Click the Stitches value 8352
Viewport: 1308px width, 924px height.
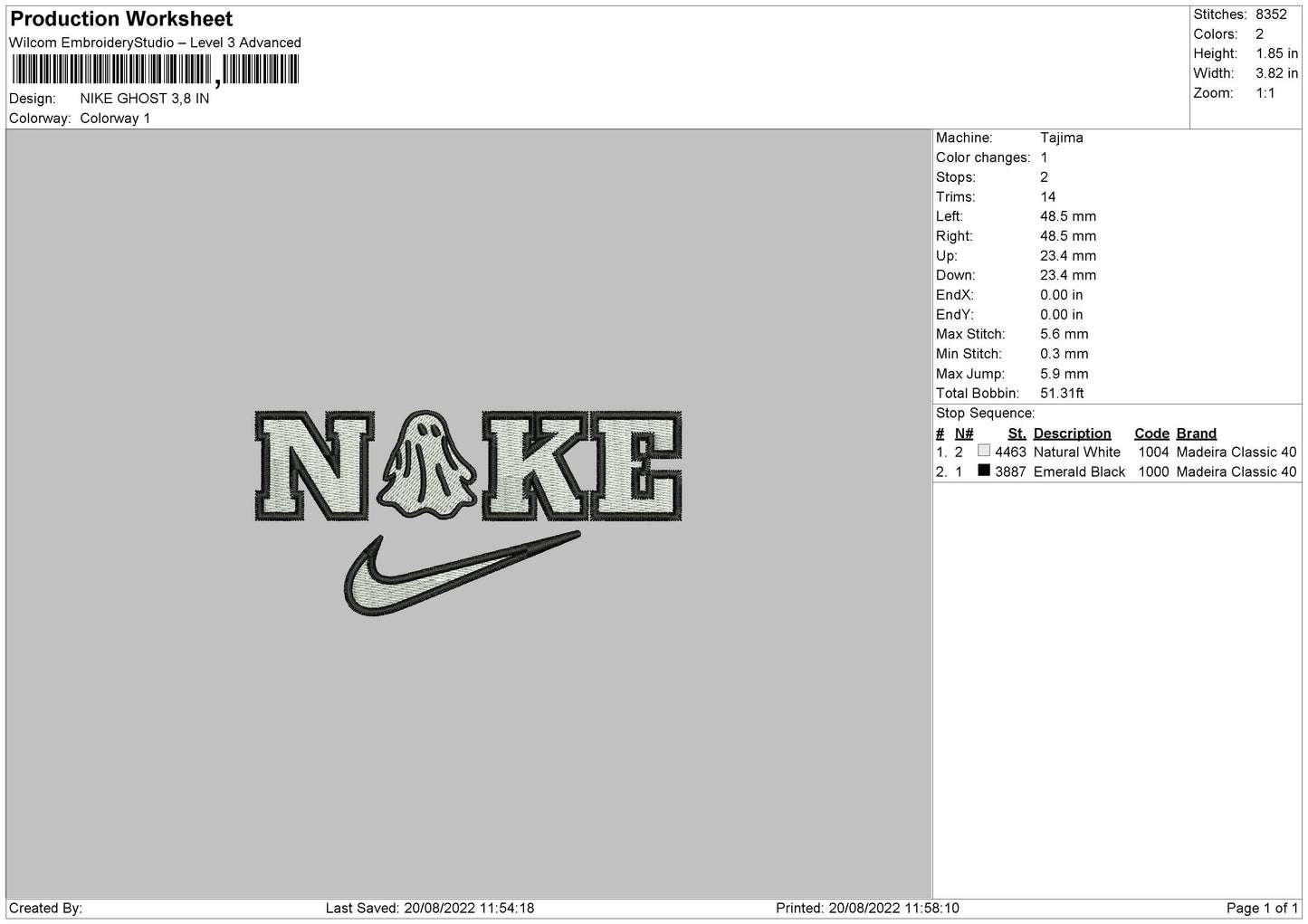pyautogui.click(x=1271, y=14)
